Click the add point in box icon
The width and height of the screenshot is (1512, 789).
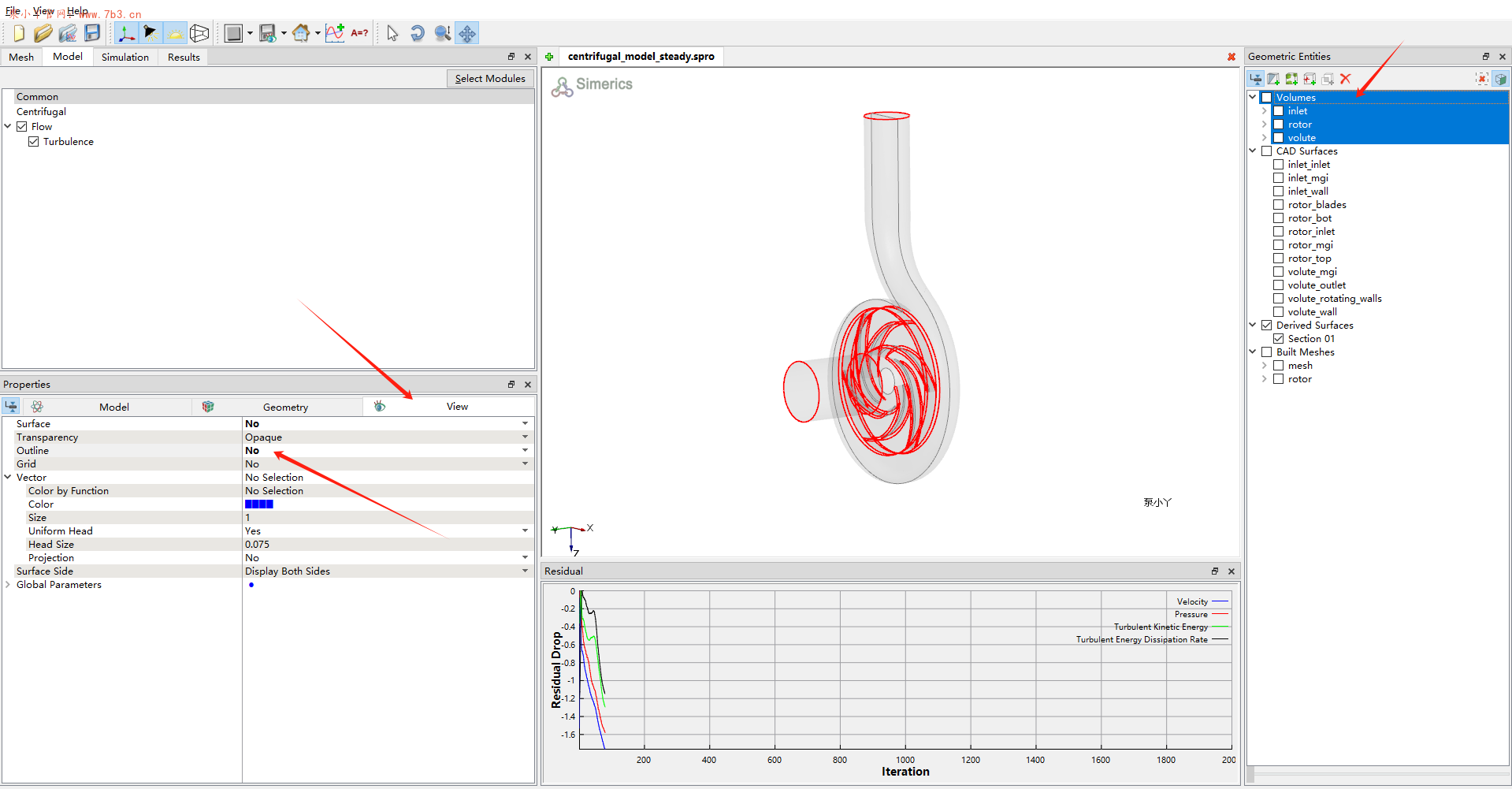click(1310, 79)
